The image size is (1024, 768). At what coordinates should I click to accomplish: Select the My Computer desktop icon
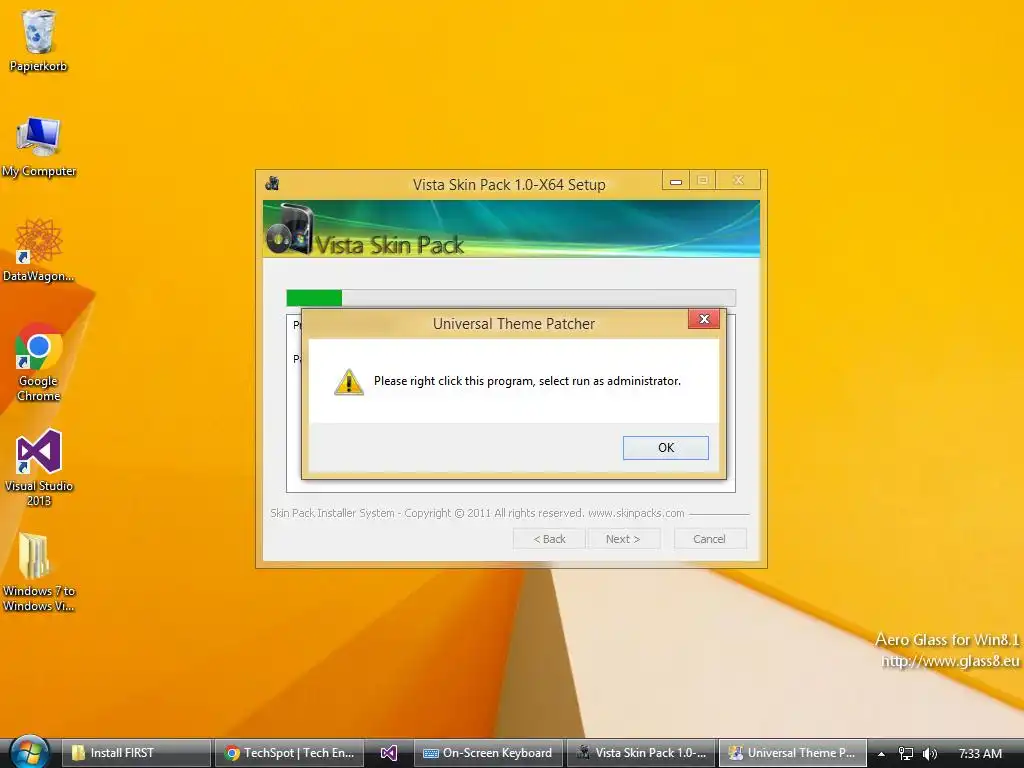39,147
